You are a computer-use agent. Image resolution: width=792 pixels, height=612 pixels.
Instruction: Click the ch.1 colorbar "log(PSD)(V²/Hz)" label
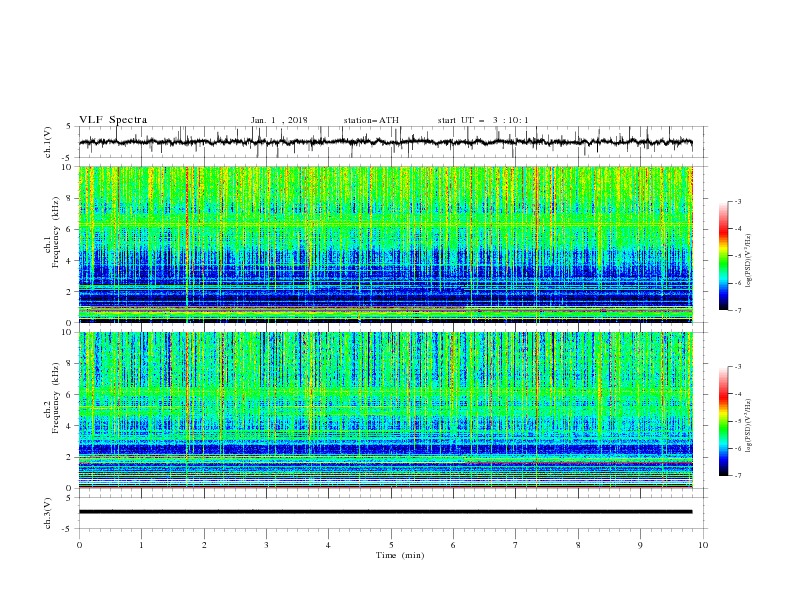click(x=748, y=261)
